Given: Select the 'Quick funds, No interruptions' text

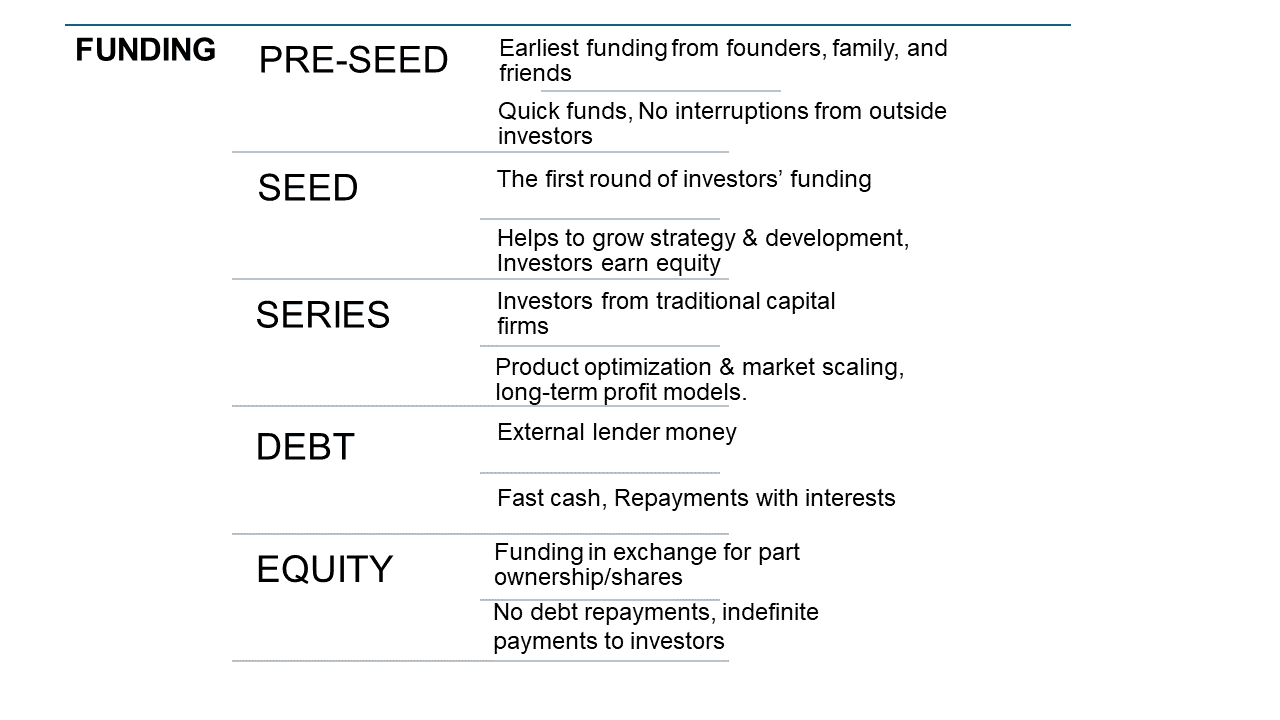Looking at the screenshot, I should (722, 123).
